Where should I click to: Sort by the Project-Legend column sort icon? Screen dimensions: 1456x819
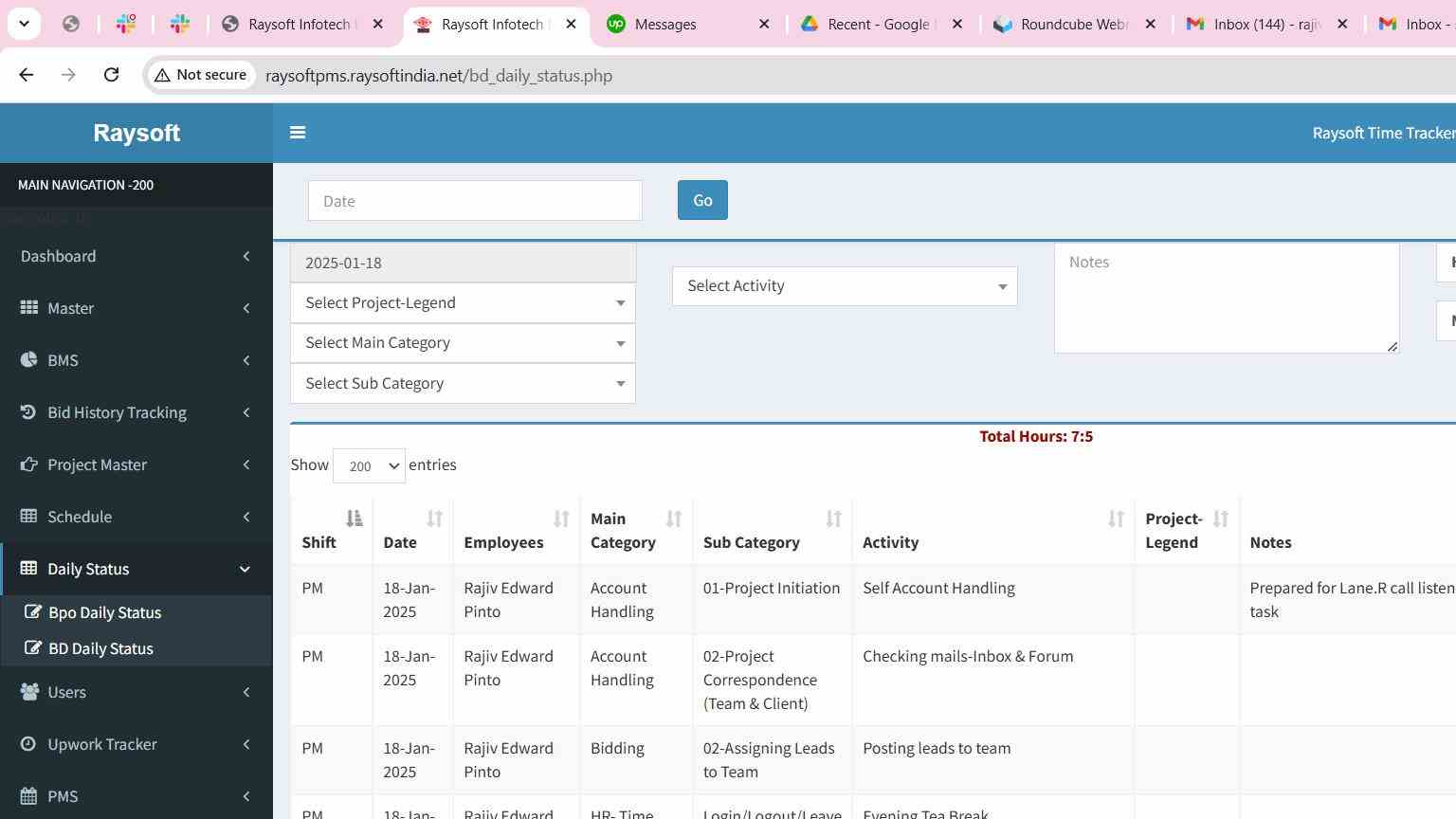coord(1221,519)
